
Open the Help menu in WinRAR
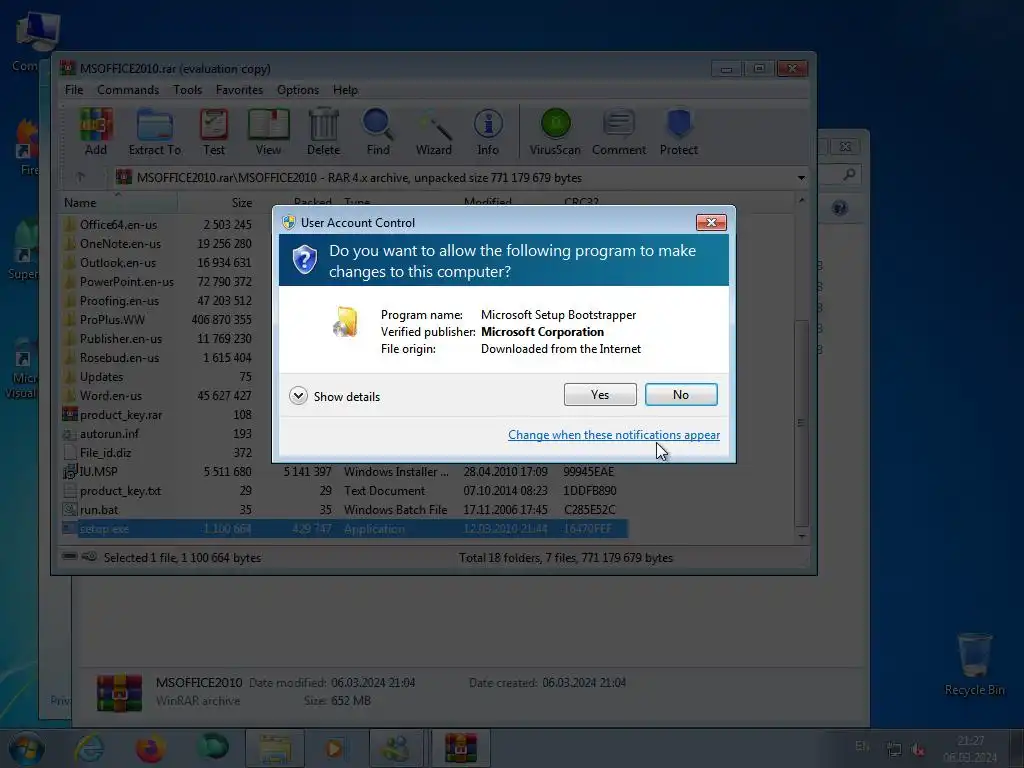345,90
